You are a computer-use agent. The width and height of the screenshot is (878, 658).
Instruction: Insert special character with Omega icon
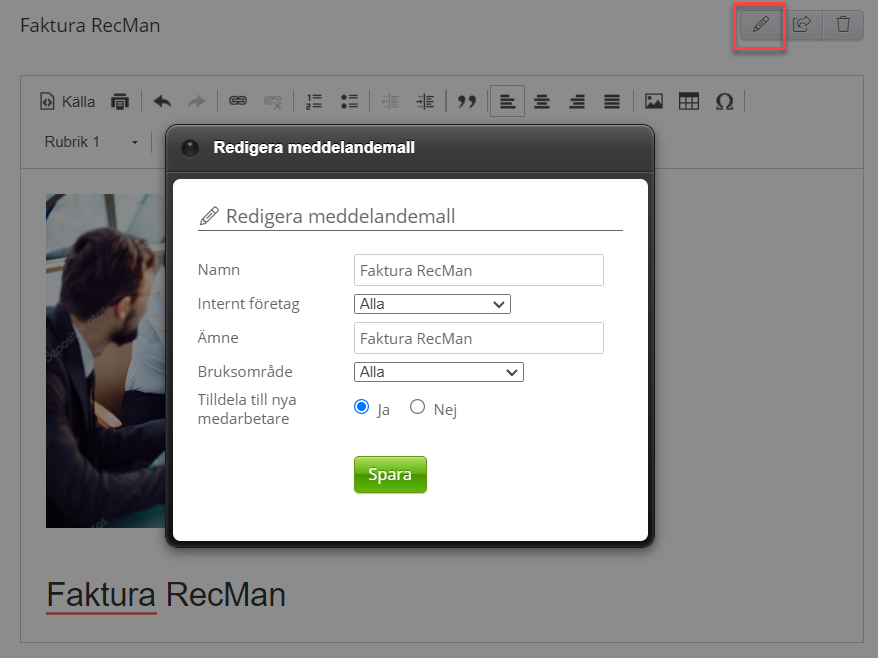click(724, 101)
